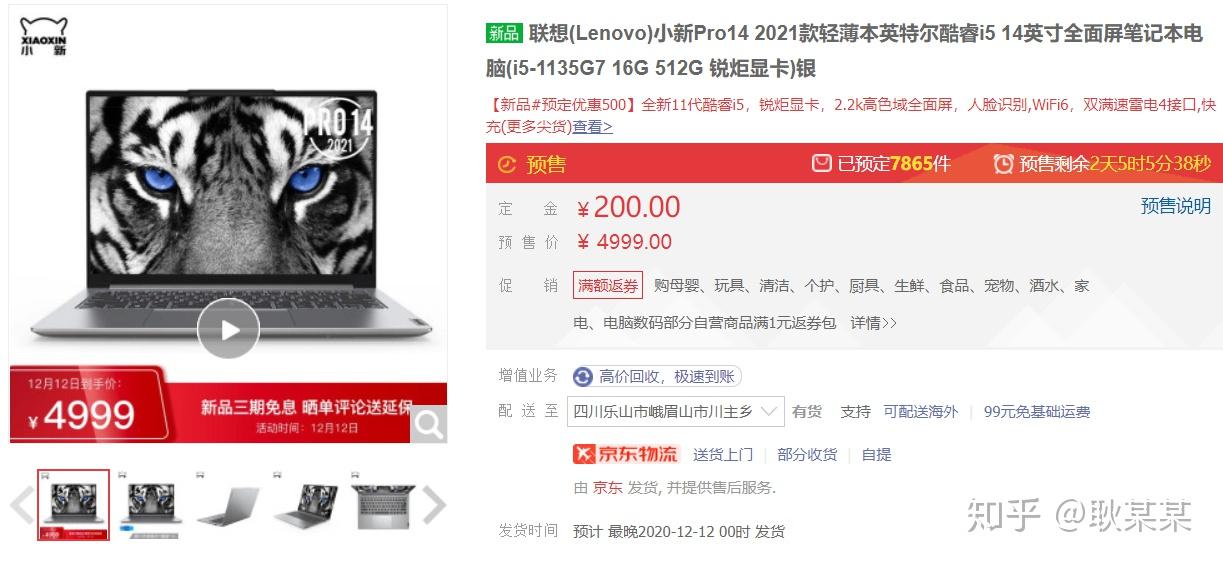Select the keyboard top-view thumbnail
Screen dimensions: 1223x564
382,505
